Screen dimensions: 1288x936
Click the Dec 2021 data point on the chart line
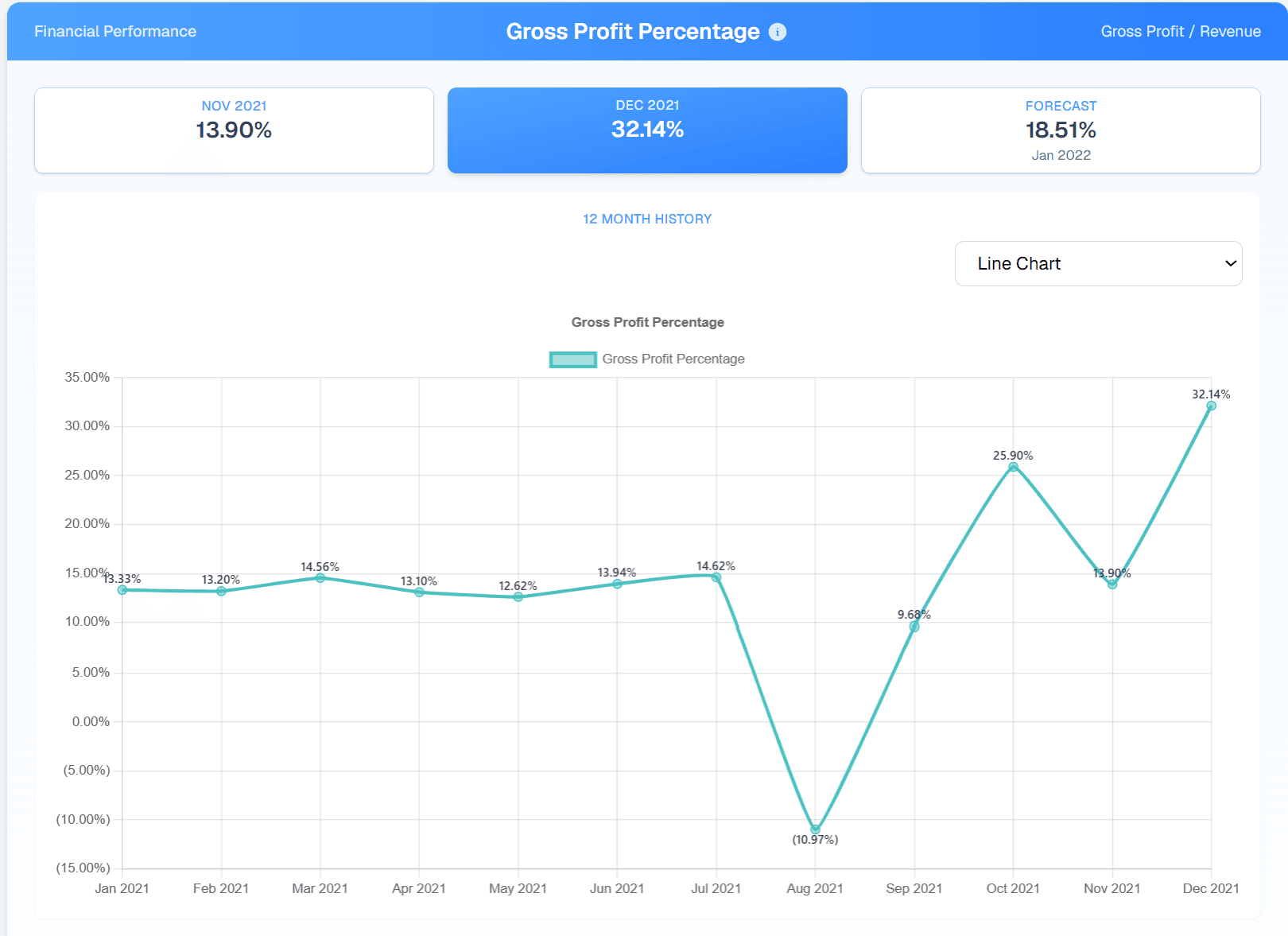(x=1212, y=406)
